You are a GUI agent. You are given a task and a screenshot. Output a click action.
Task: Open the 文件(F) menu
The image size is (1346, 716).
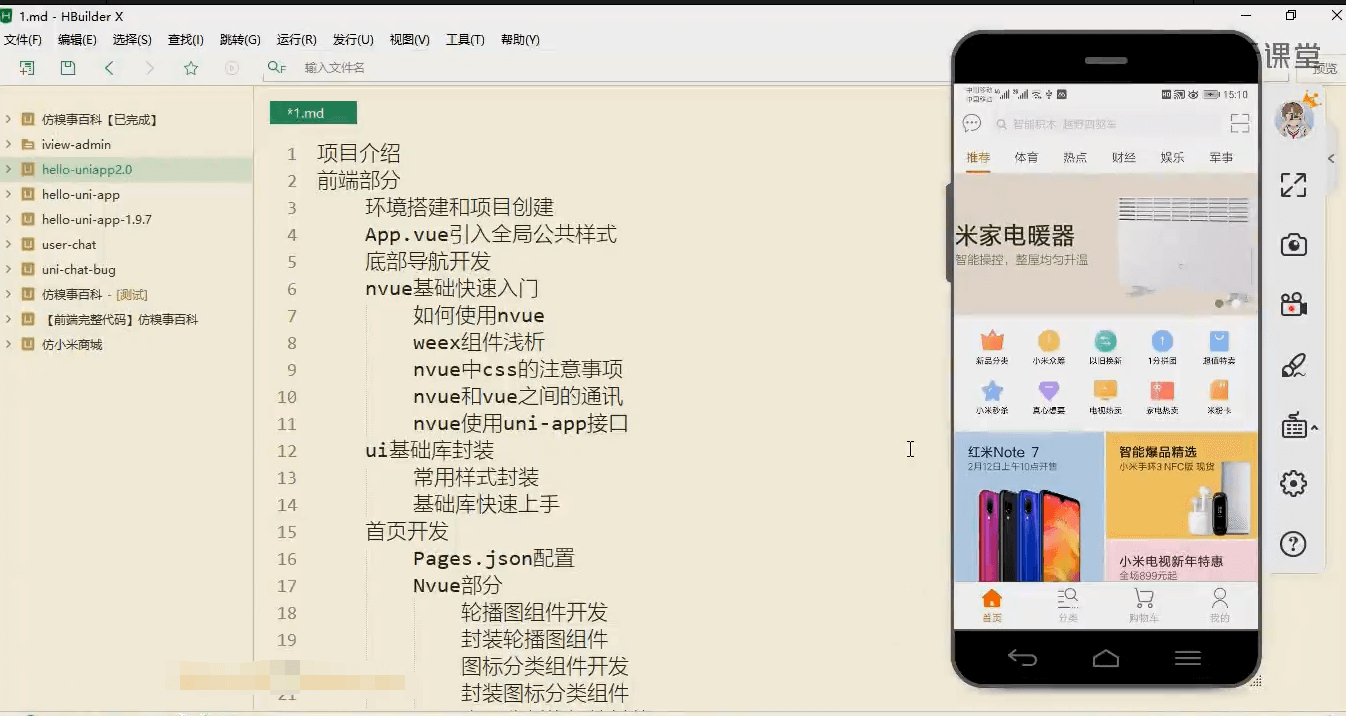pyautogui.click(x=23, y=40)
